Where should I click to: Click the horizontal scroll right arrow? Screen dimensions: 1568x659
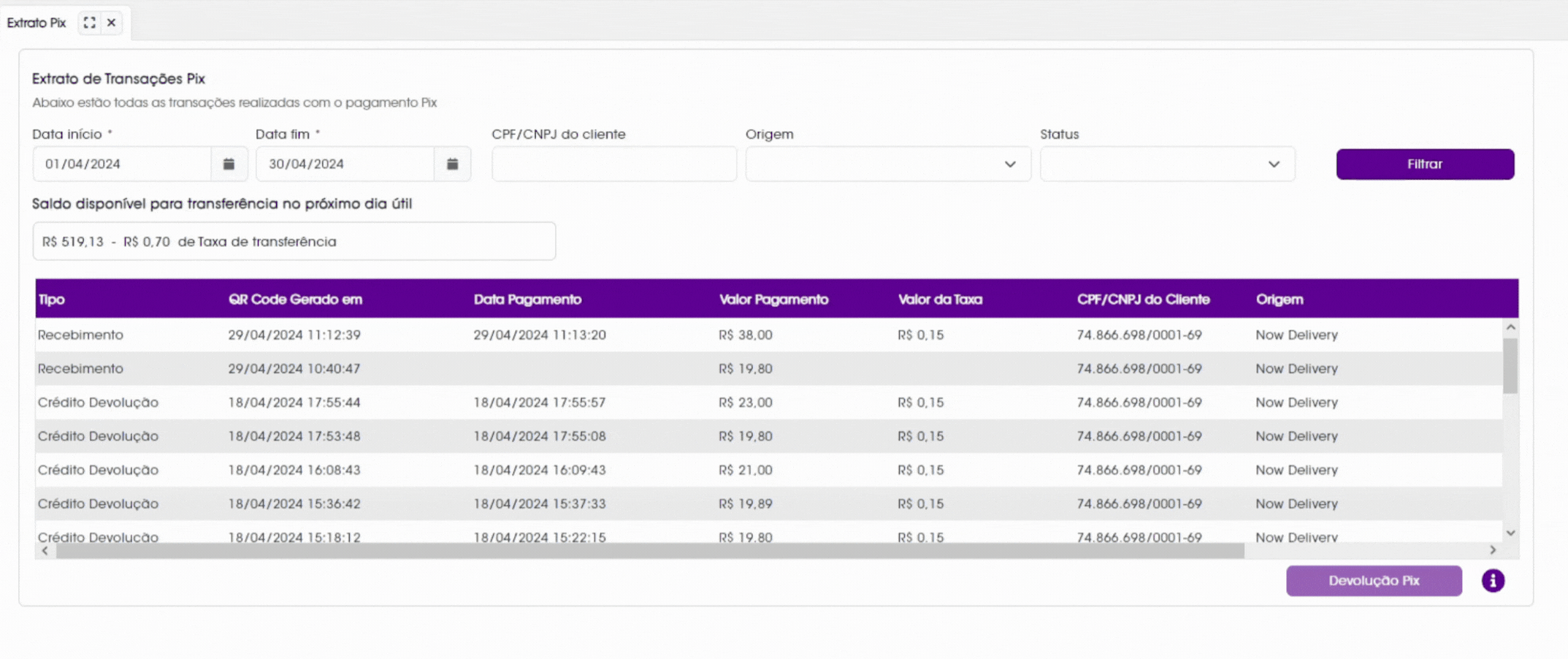pyautogui.click(x=1493, y=550)
